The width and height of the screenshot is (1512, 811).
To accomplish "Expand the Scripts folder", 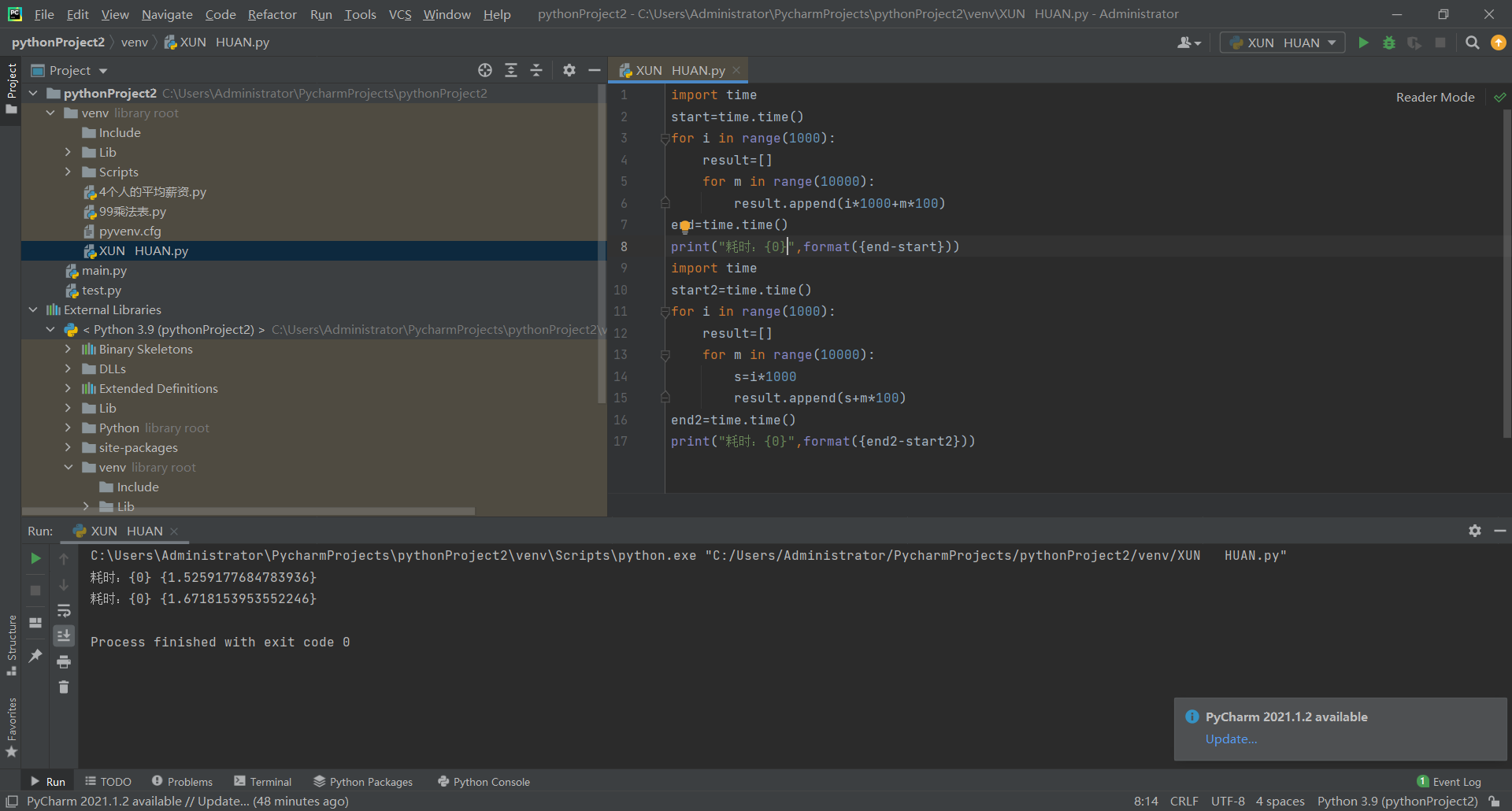I will point(68,172).
